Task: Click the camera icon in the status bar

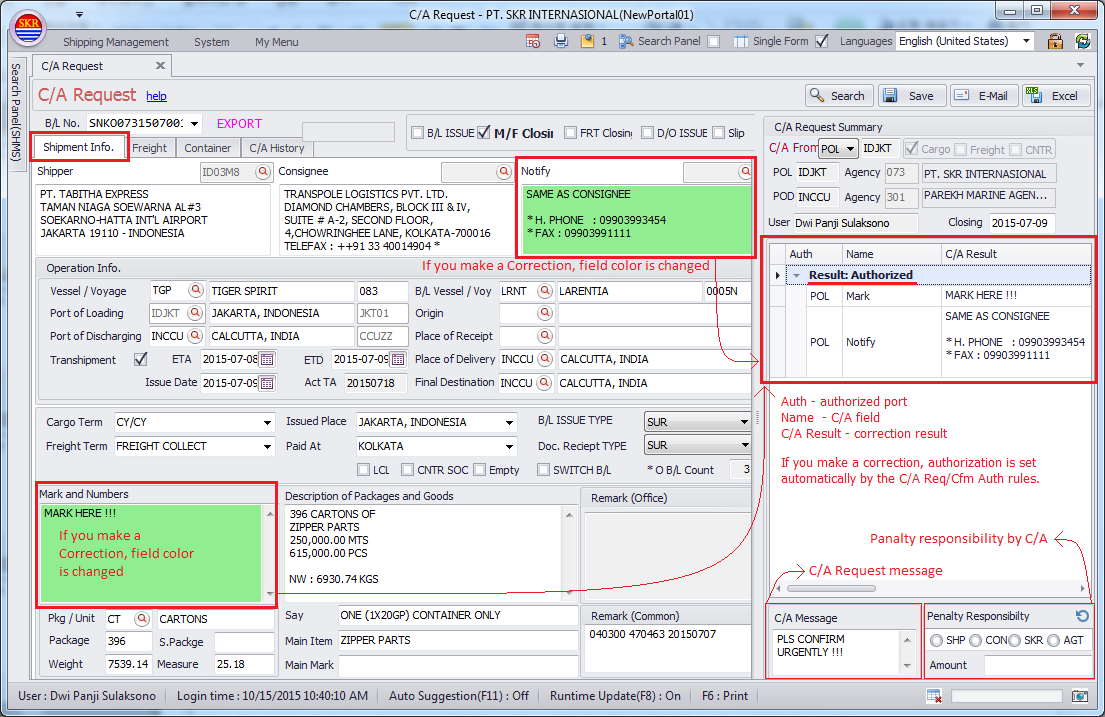Action: pyautogui.click(x=1080, y=696)
